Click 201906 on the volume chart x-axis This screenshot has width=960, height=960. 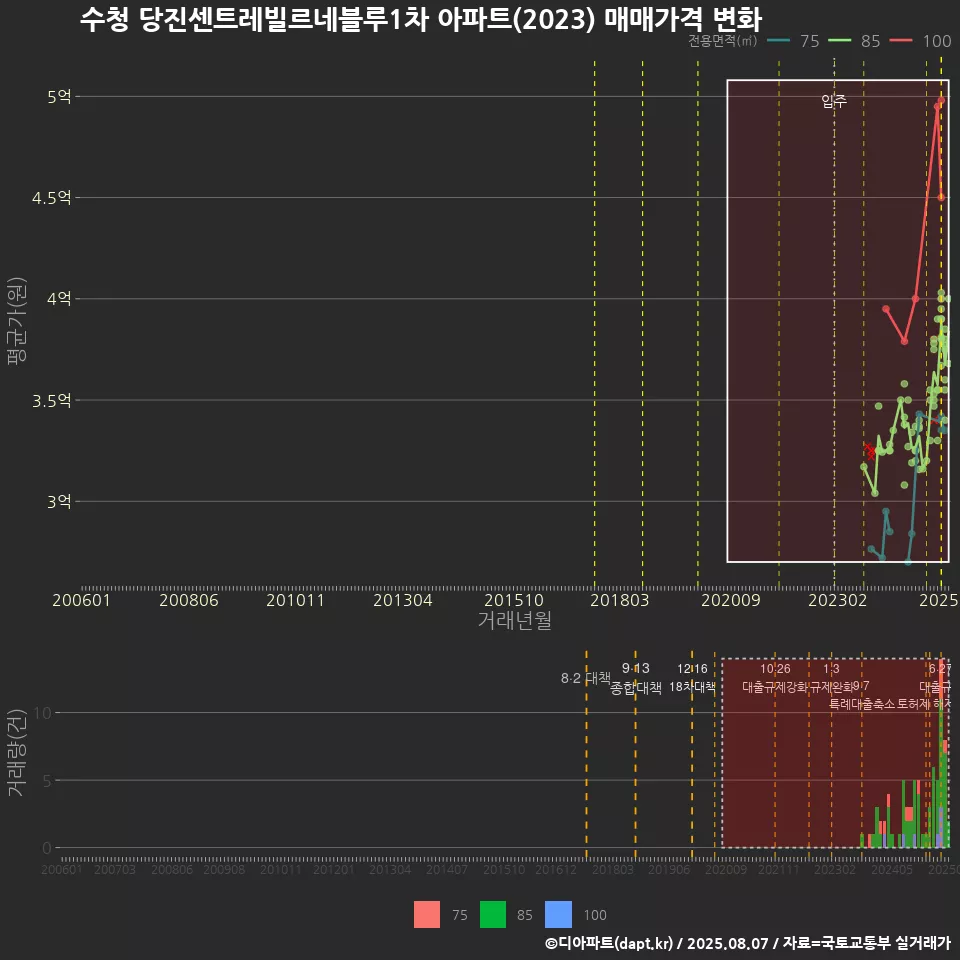(669, 869)
